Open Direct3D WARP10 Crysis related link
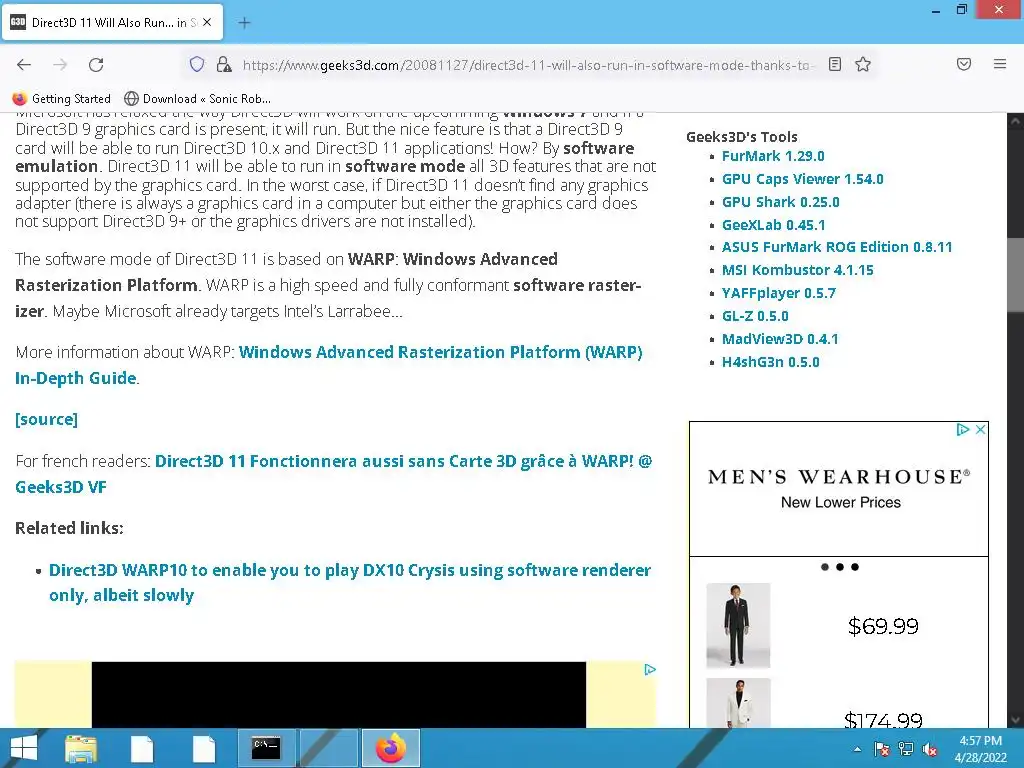Screen dimensions: 1024x768 (350, 583)
